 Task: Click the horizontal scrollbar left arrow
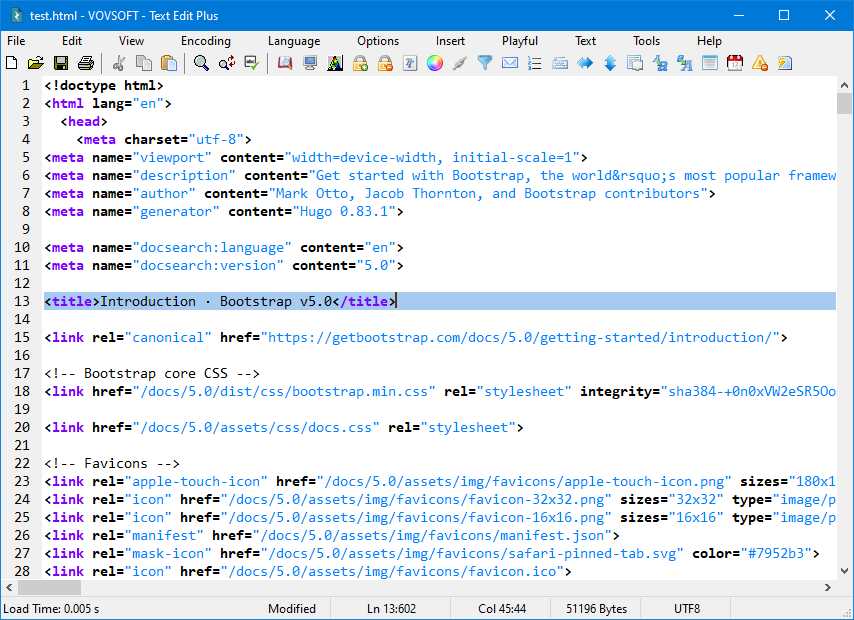click(9, 587)
